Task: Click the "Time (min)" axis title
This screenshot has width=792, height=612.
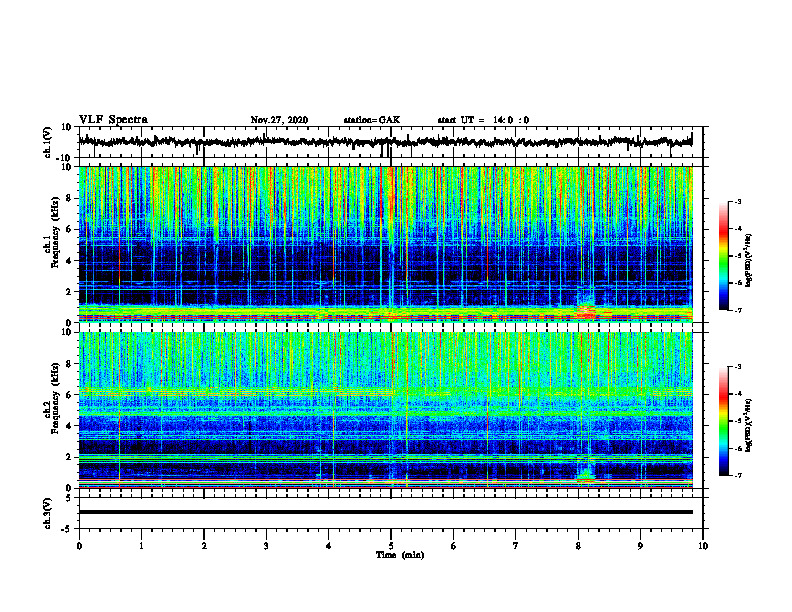Action: click(x=400, y=555)
